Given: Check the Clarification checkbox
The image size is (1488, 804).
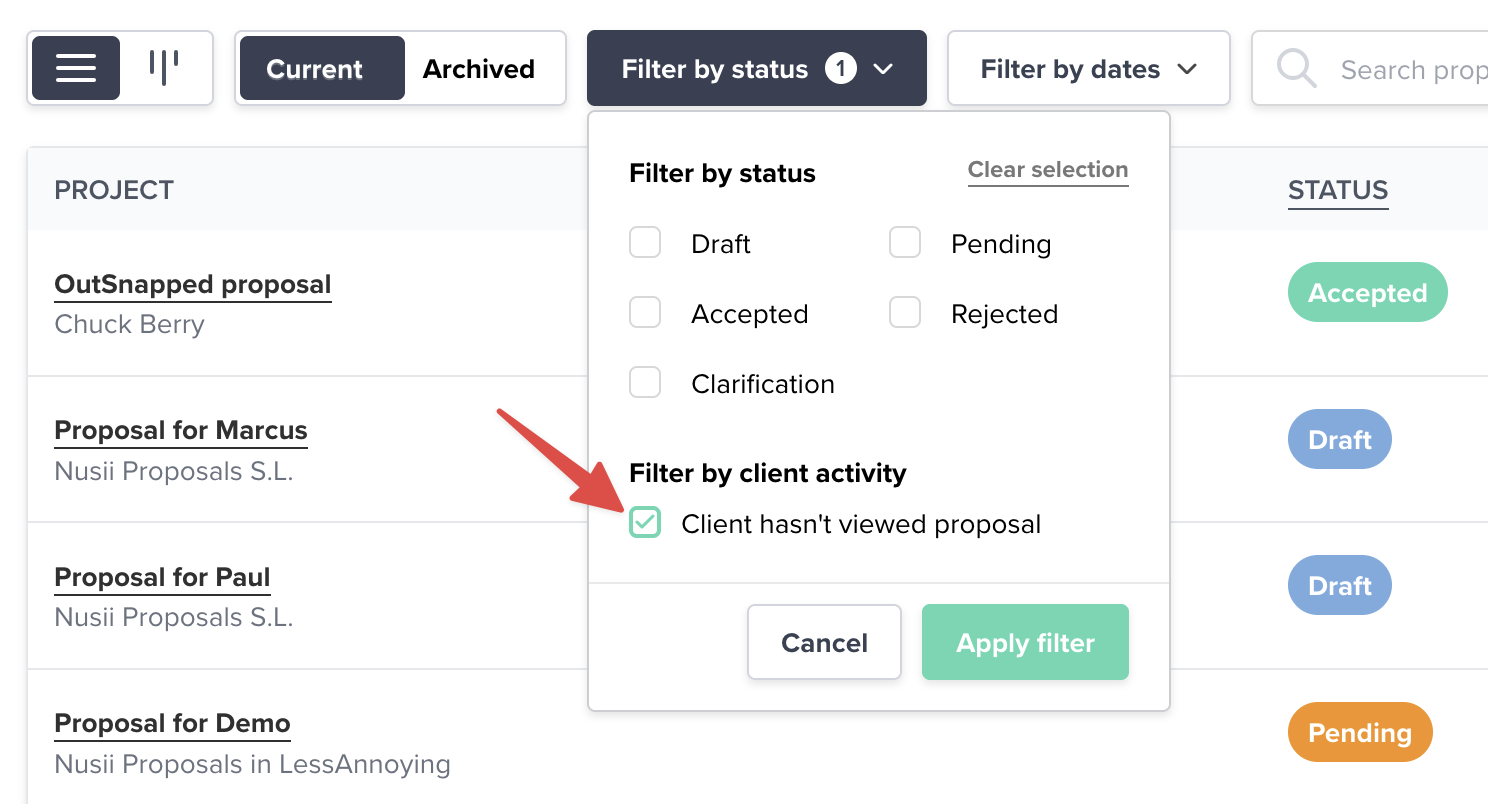Looking at the screenshot, I should click(645, 382).
